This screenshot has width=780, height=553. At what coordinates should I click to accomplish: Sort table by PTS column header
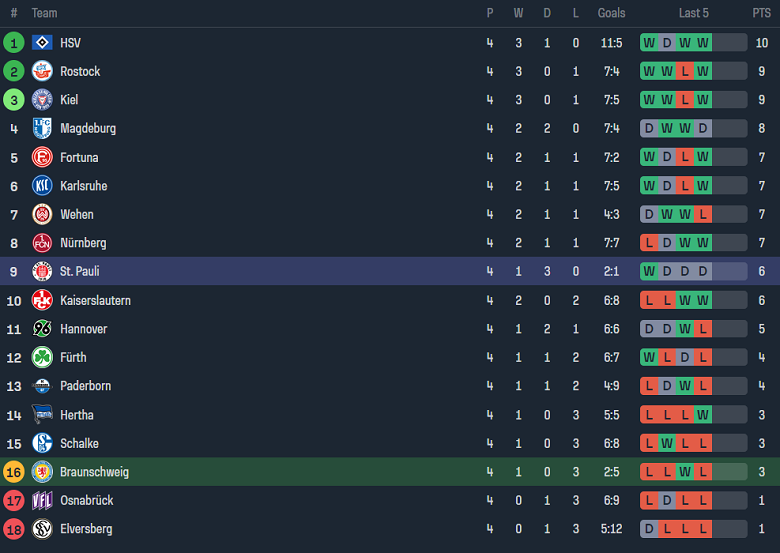tap(761, 13)
